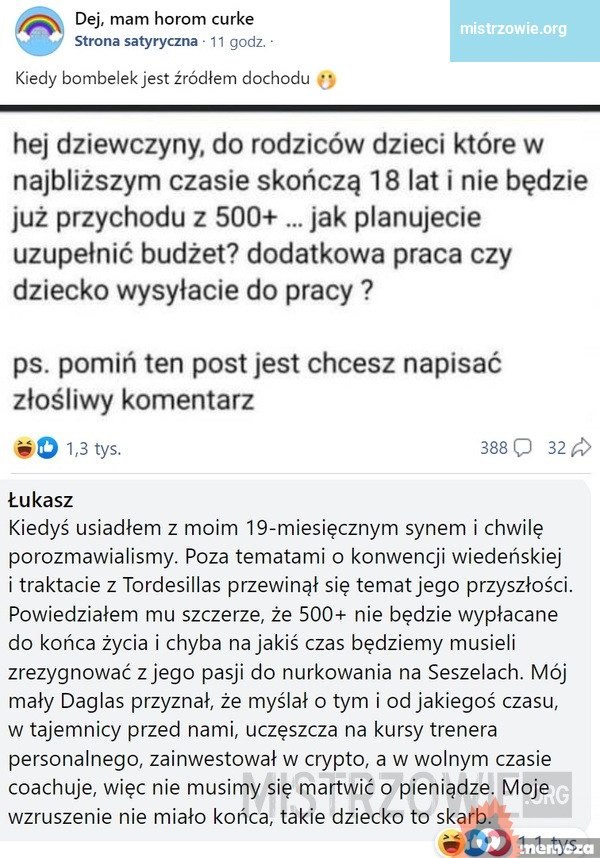Click the share arrow icon beside 32

(582, 448)
